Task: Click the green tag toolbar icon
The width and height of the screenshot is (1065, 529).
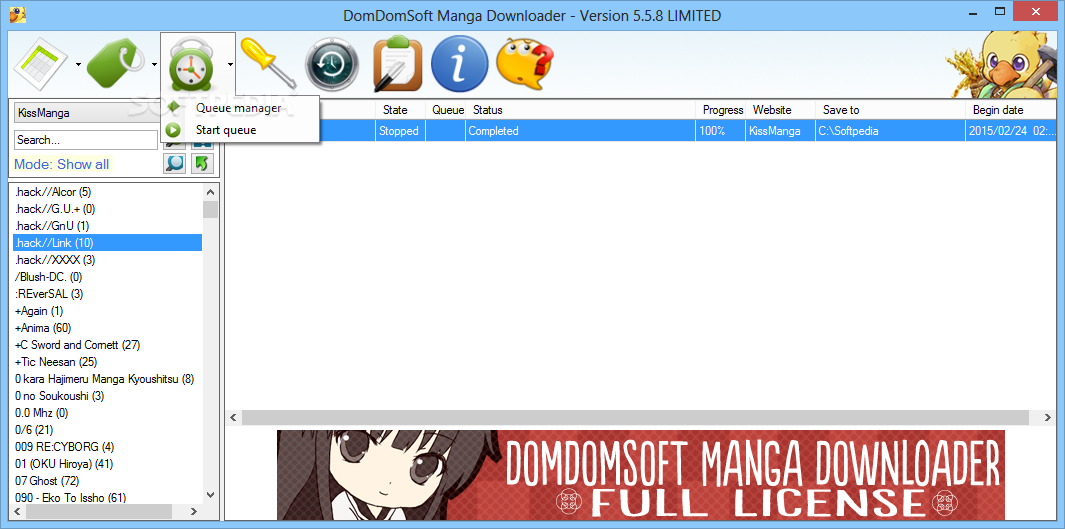Action: pyautogui.click(x=116, y=64)
